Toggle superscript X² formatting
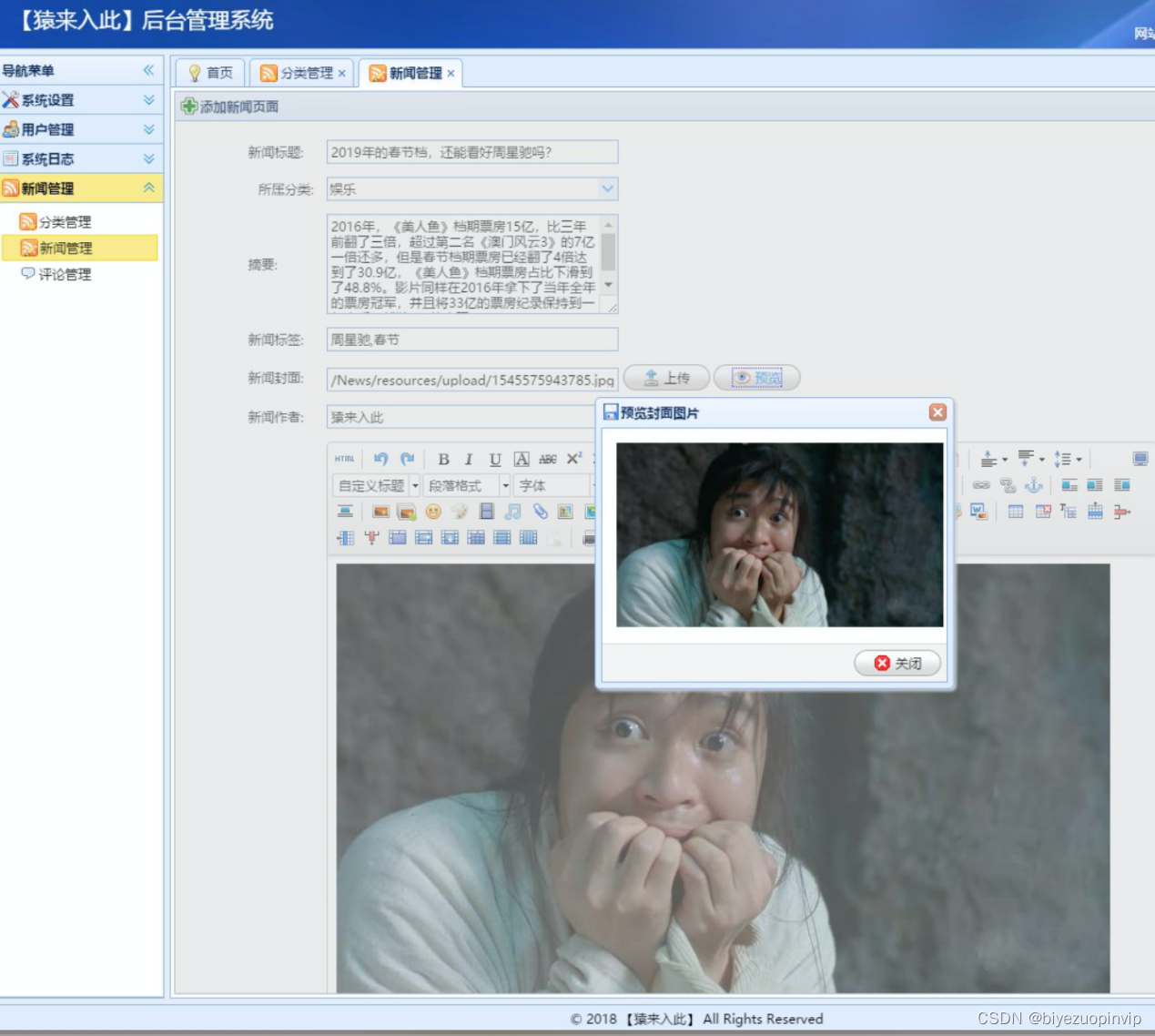The height and width of the screenshot is (1036, 1155). 574,459
